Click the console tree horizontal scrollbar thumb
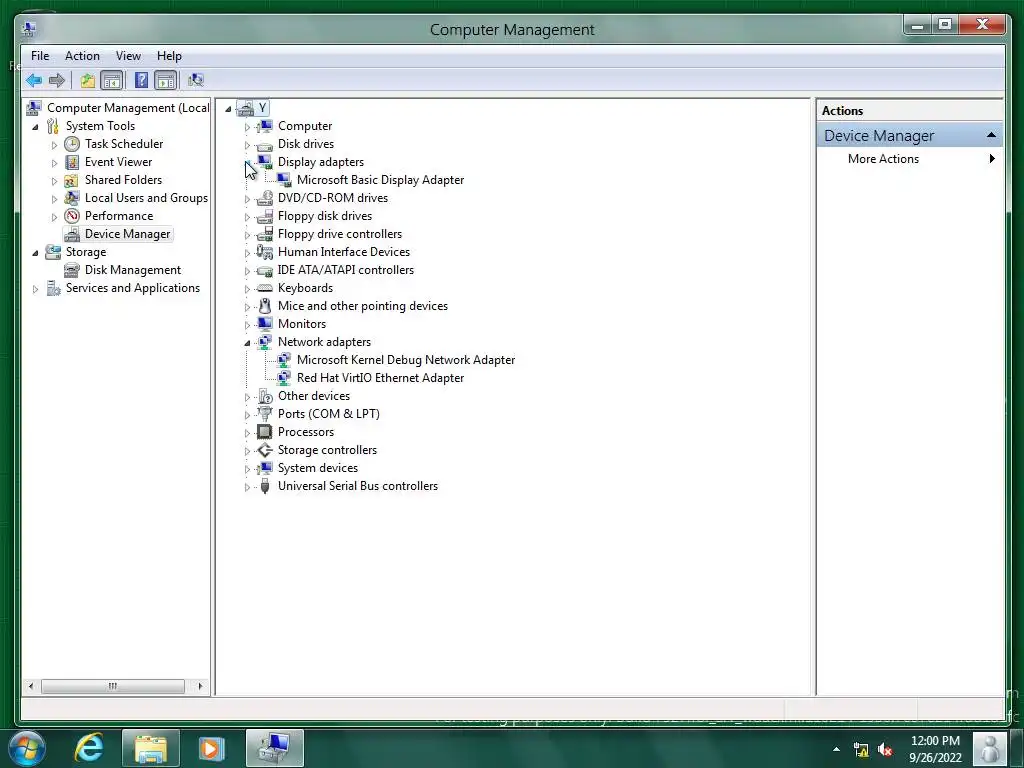Image resolution: width=1024 pixels, height=768 pixels. point(113,686)
